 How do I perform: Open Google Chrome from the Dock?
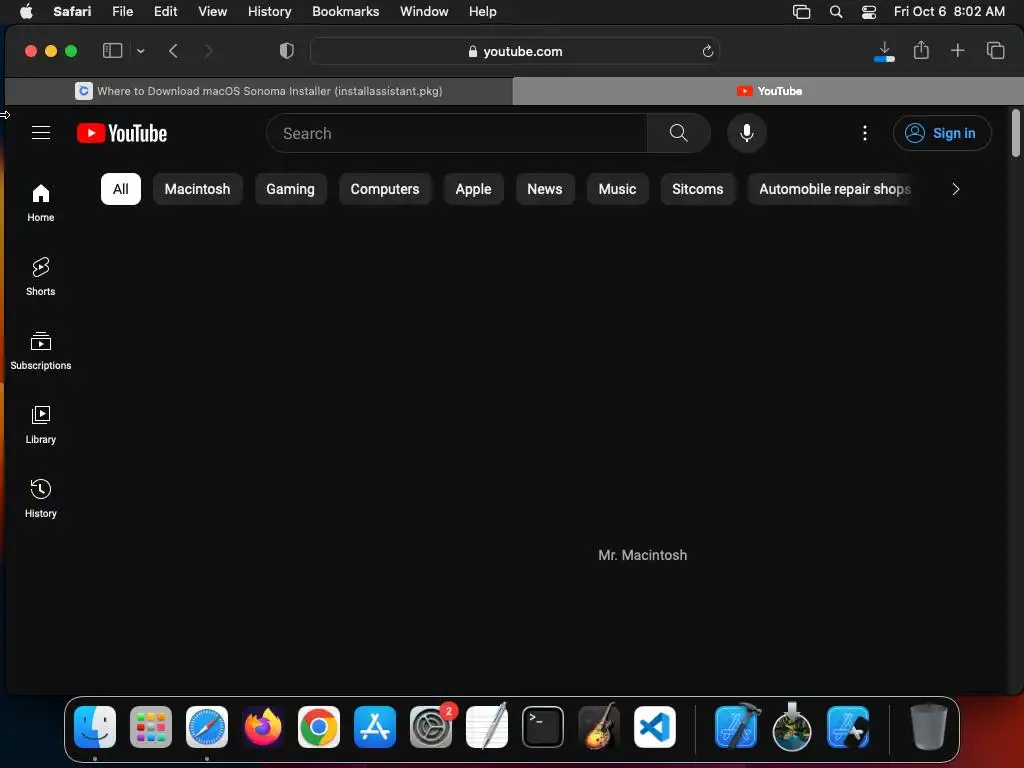(x=319, y=727)
